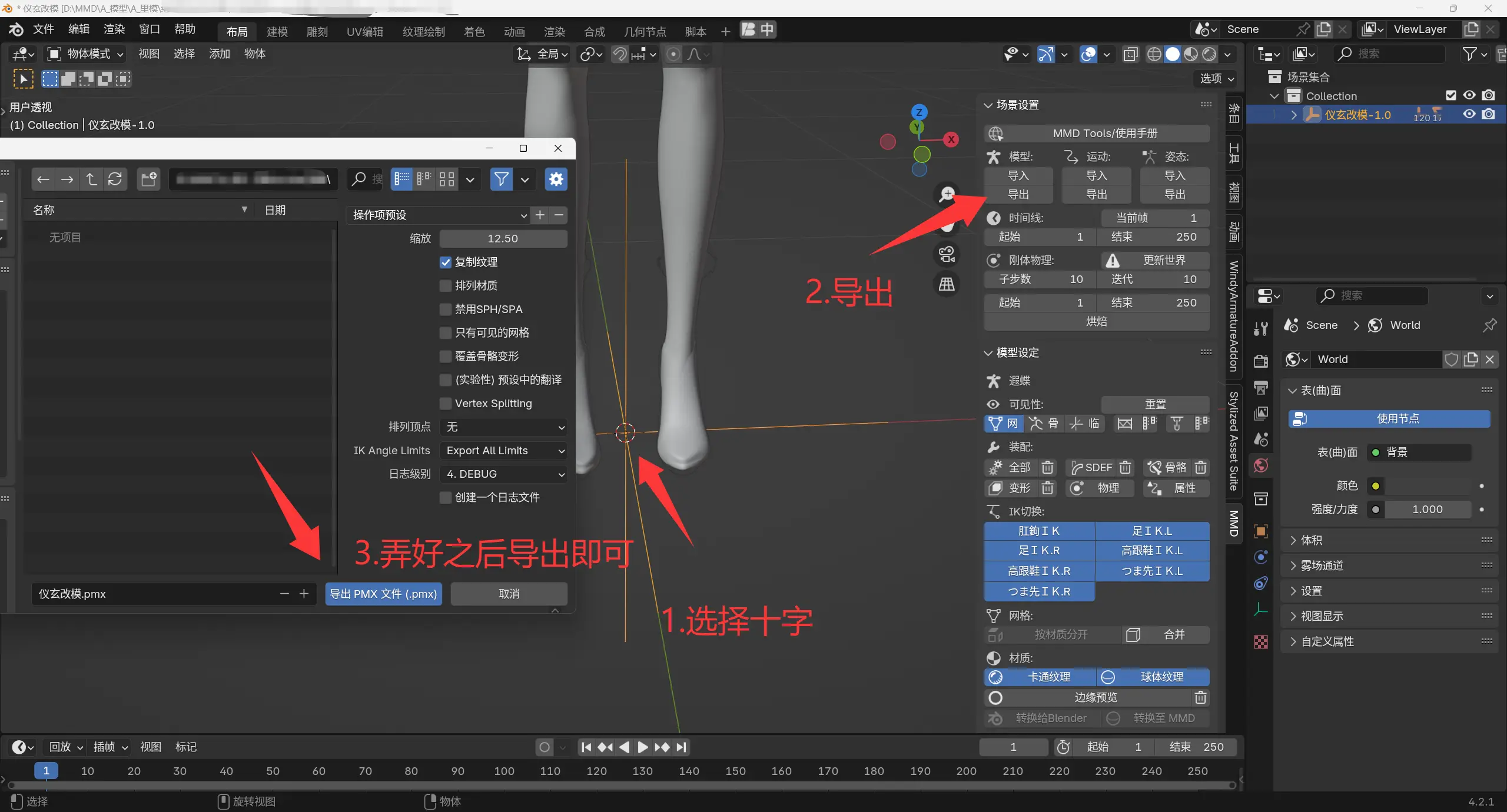
Task: Open the IK Angle Limits dropdown
Action: (503, 450)
